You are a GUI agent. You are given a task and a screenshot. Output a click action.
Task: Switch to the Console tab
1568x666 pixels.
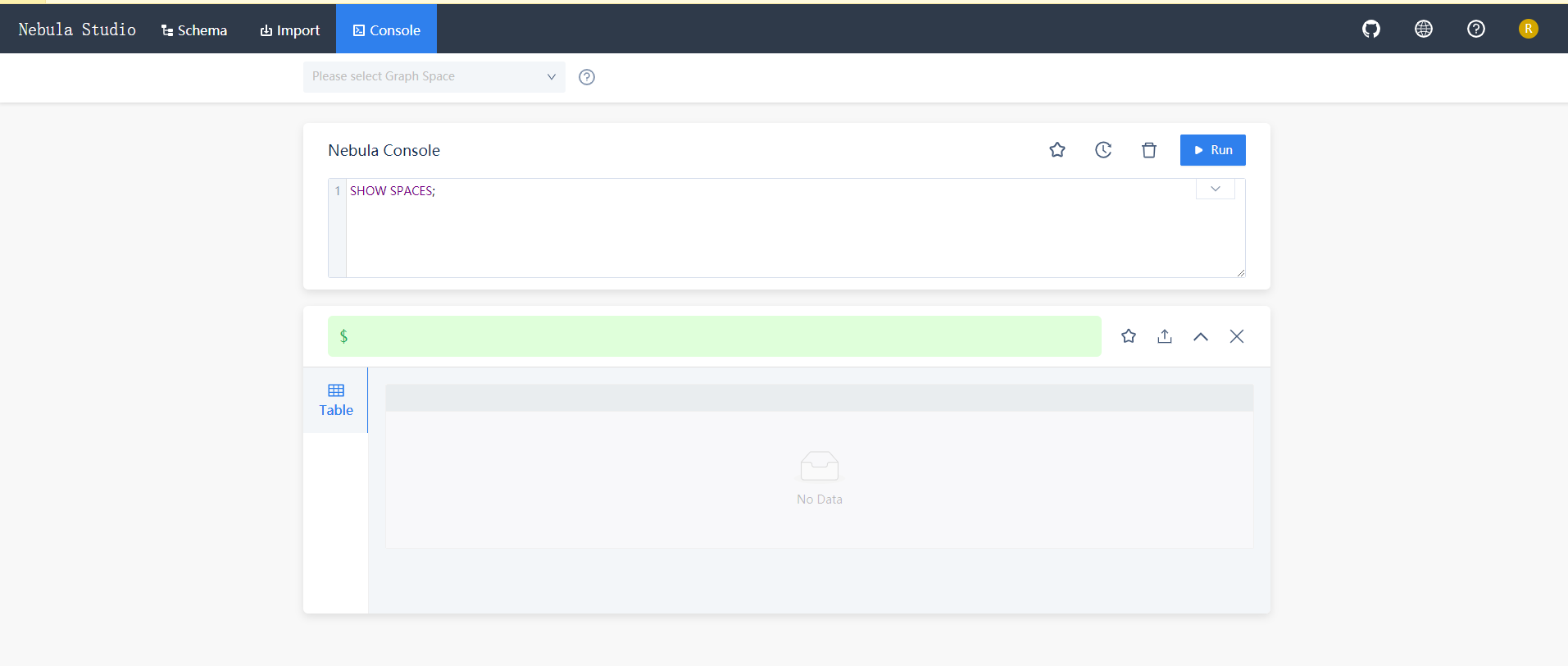coord(387,30)
